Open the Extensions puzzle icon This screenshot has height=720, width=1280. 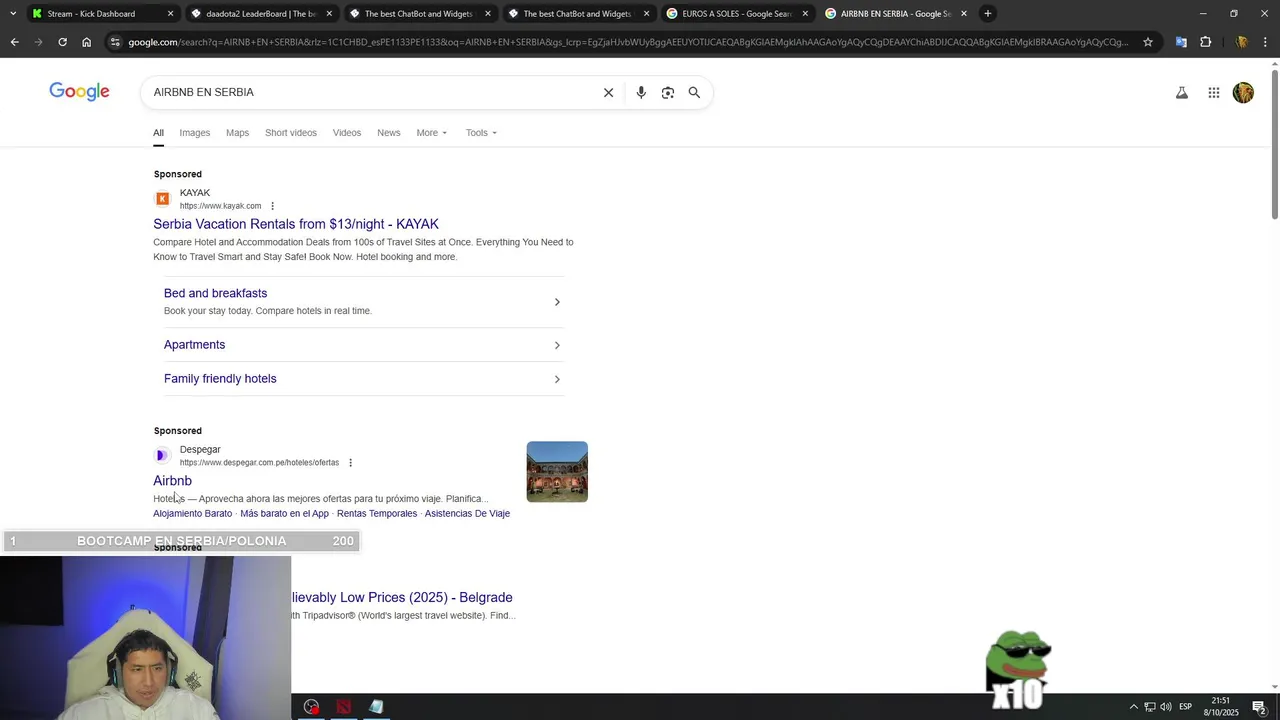(1205, 42)
